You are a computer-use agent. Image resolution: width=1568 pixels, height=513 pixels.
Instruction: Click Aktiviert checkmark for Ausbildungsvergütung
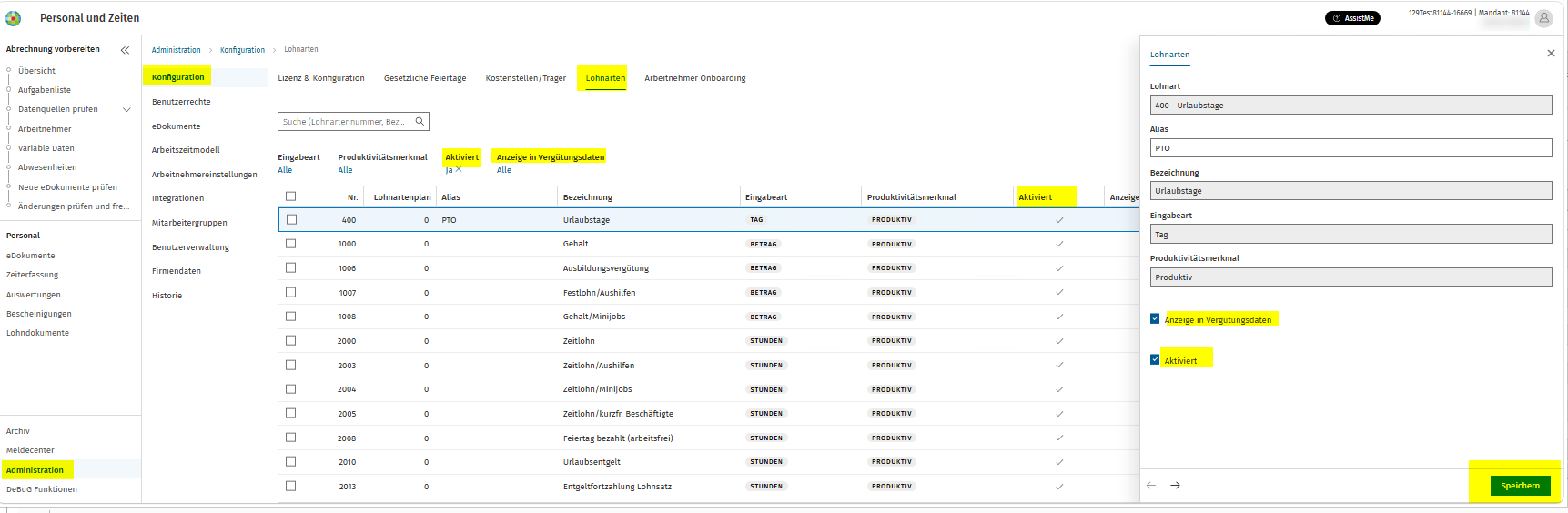(1059, 268)
